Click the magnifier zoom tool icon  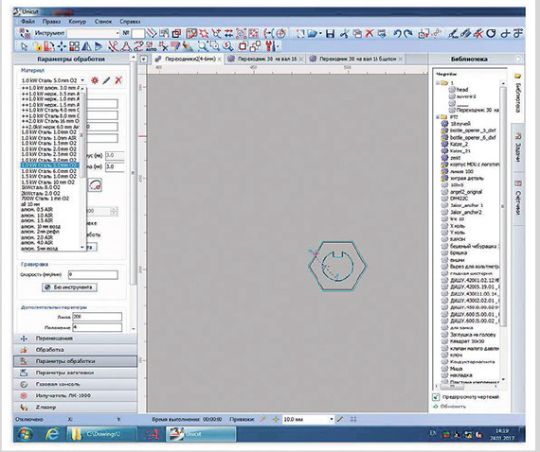point(202,46)
